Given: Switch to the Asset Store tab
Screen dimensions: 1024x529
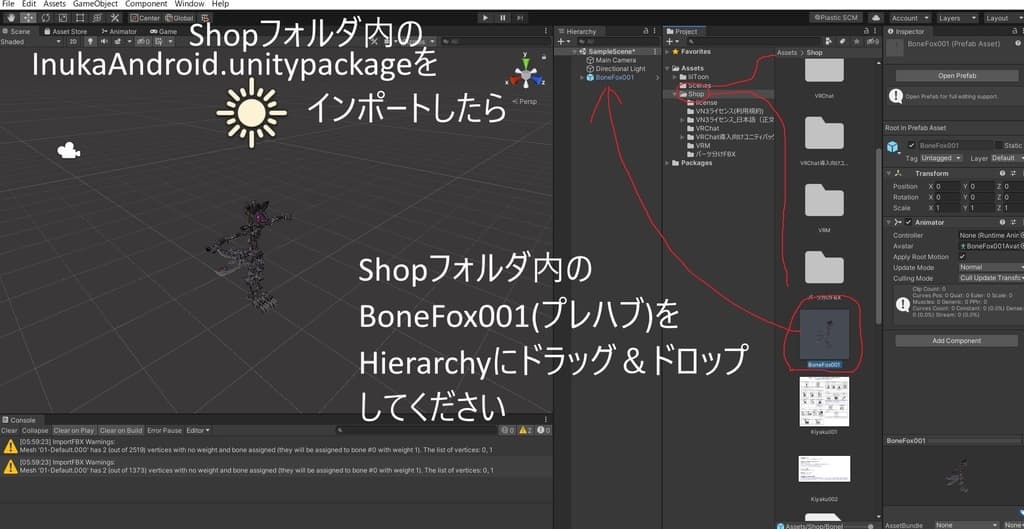Looking at the screenshot, I should coord(65,31).
